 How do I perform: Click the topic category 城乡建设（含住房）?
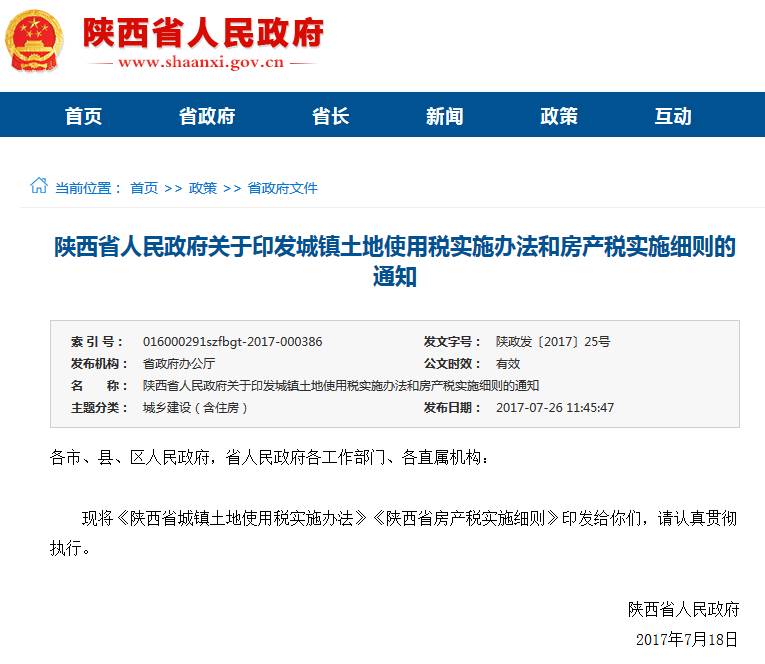tap(196, 408)
